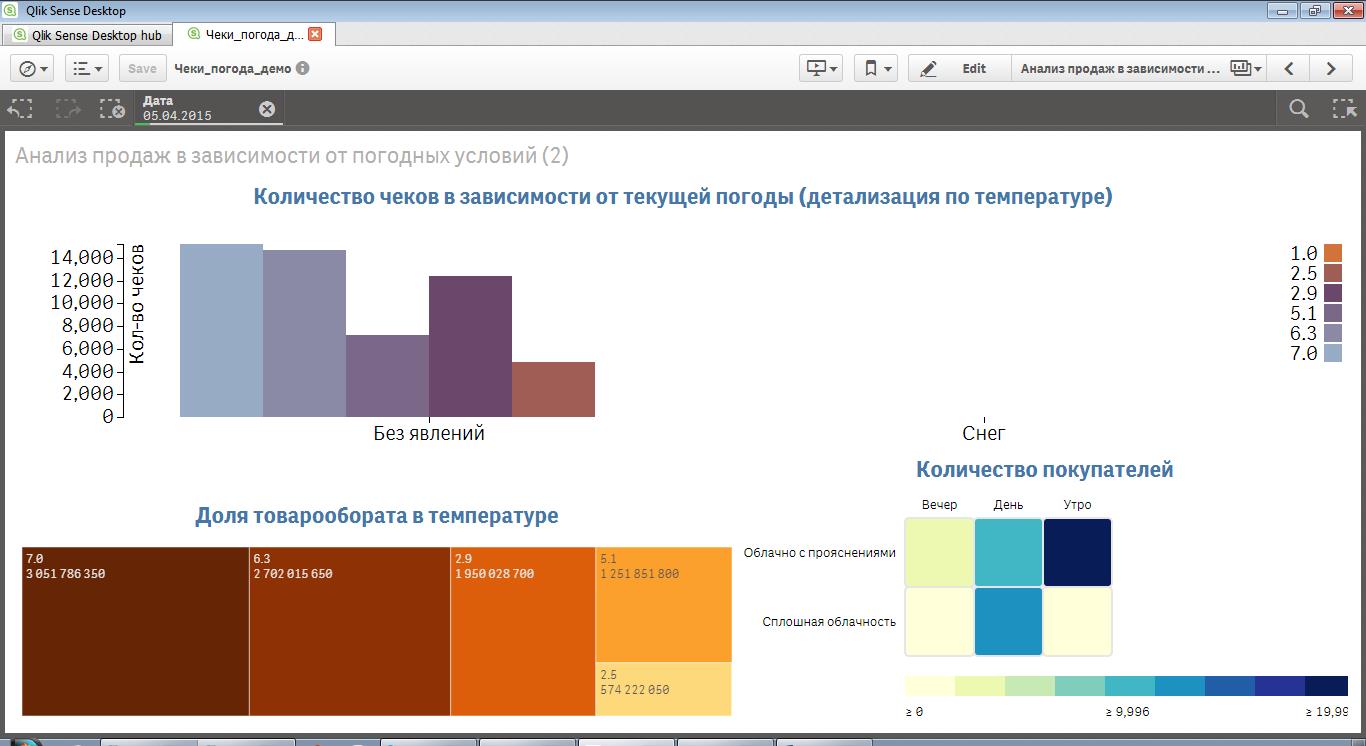Viewport: 1366px width, 746px height.
Task: Expand the list view menu dropdown
Action: (87, 68)
